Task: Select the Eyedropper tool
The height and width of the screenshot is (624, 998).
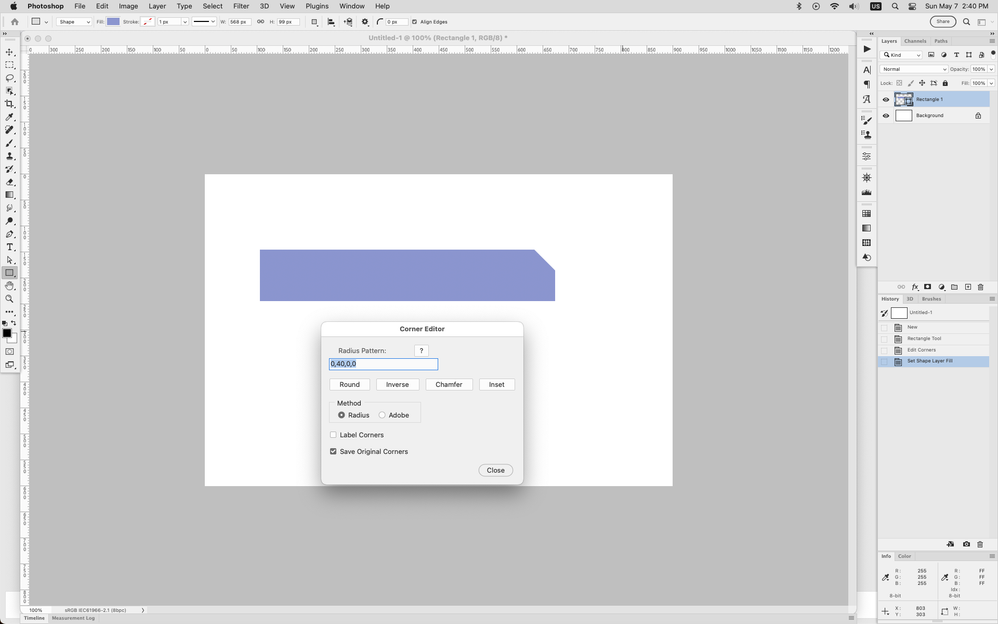Action: (10, 114)
